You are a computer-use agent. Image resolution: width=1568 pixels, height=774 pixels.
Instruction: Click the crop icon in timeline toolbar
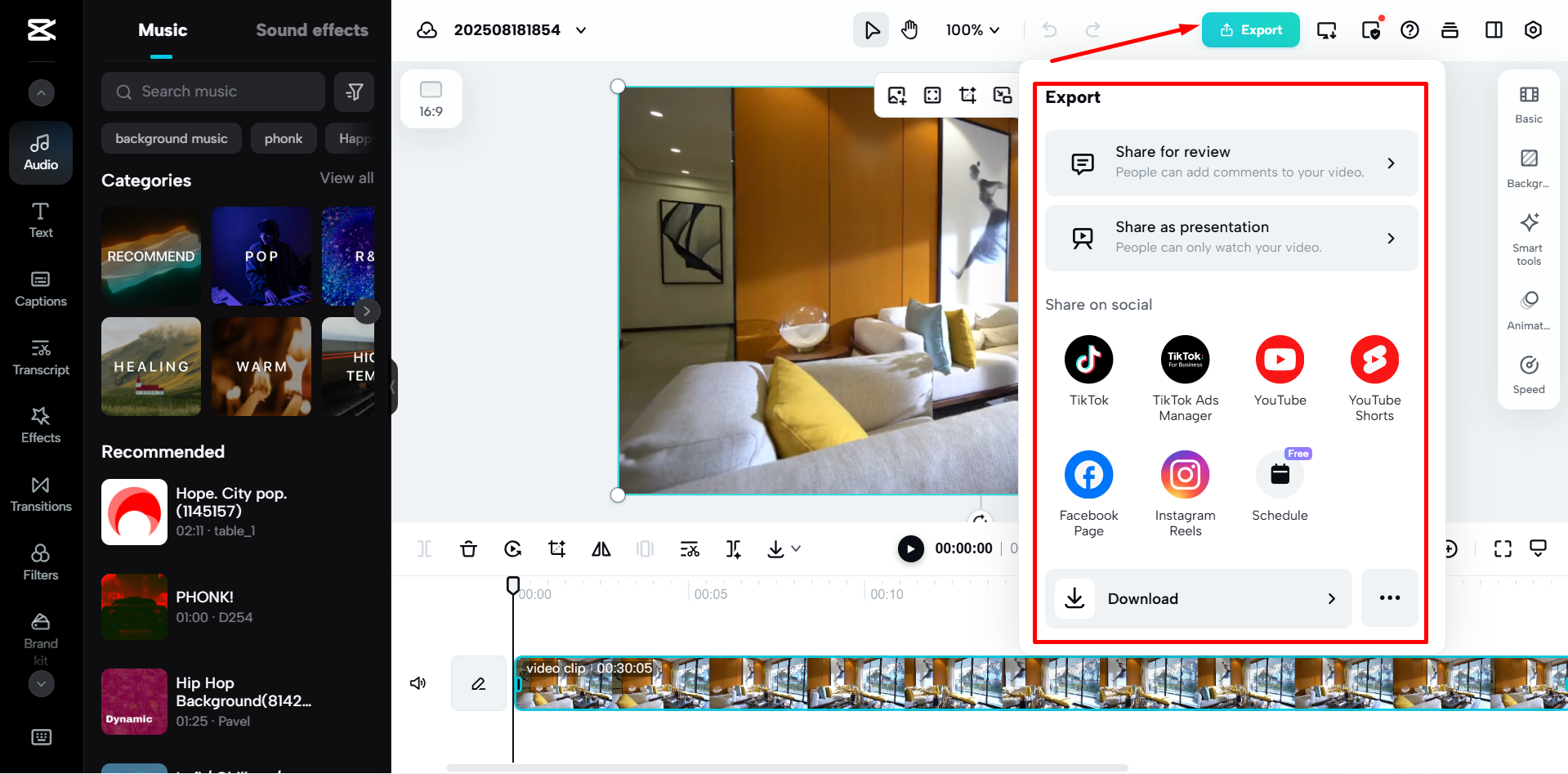click(556, 548)
